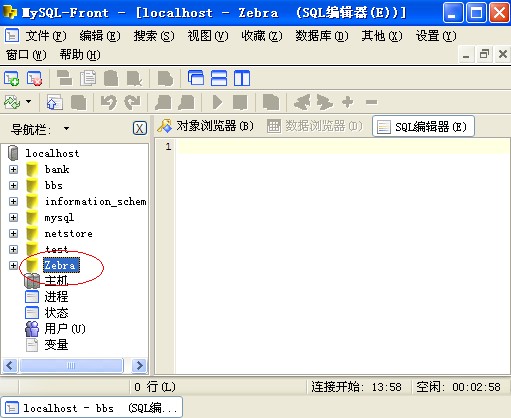Open the 收藏(Z) menu

click(262, 36)
